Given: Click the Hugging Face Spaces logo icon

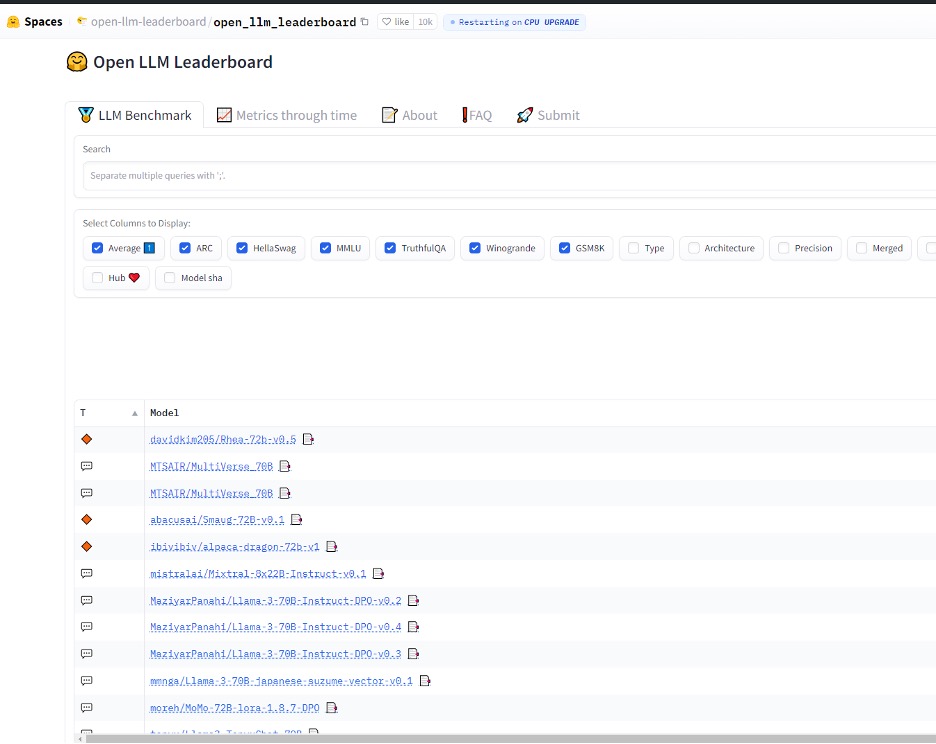Looking at the screenshot, I should [x=13, y=21].
